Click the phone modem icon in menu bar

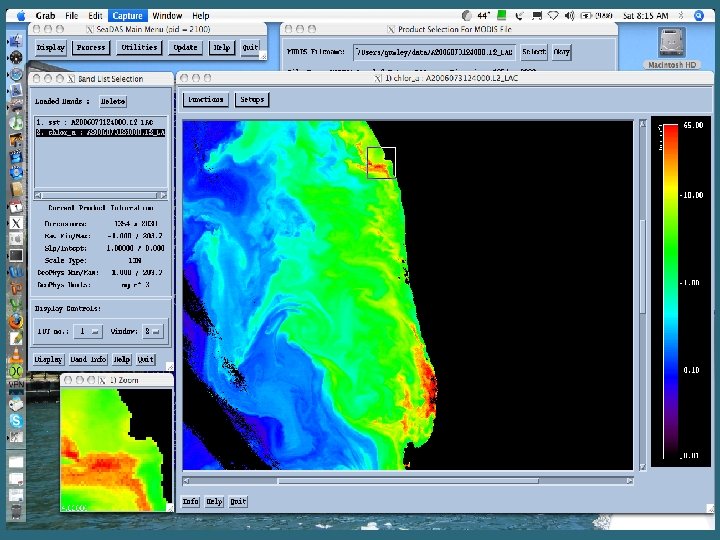tap(519, 16)
